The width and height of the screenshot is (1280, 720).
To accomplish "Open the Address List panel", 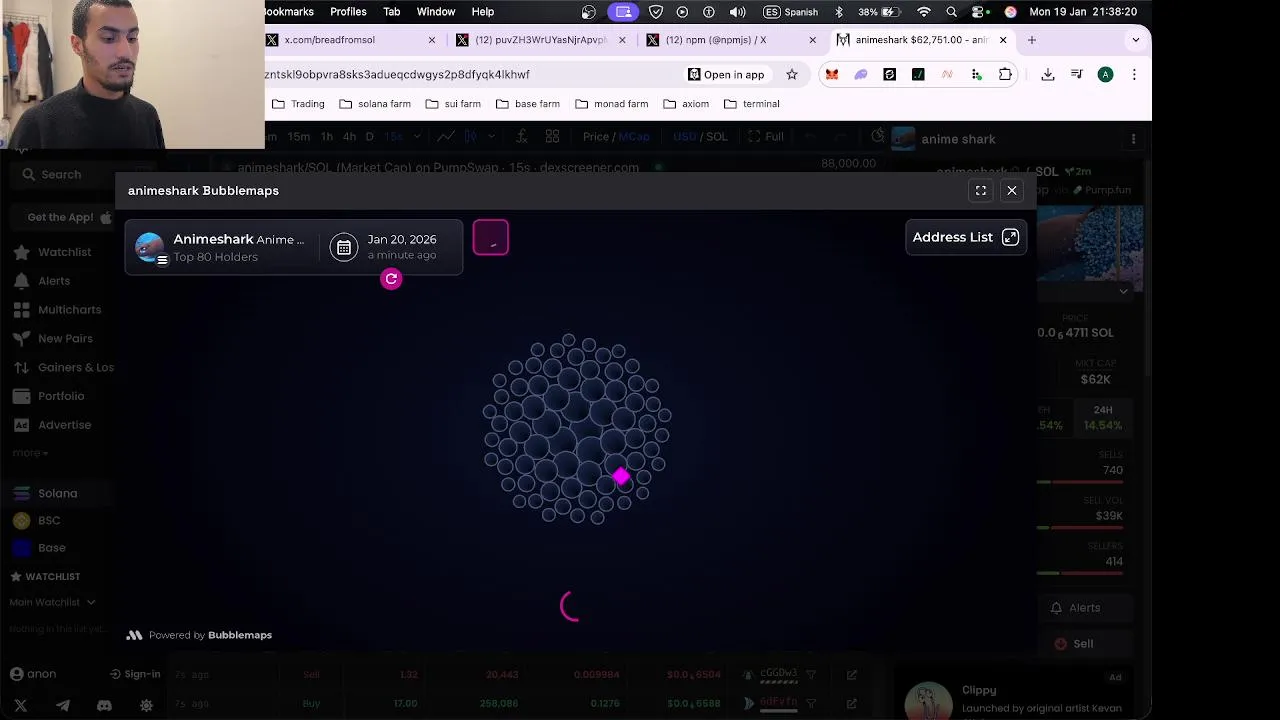I will tap(965, 237).
